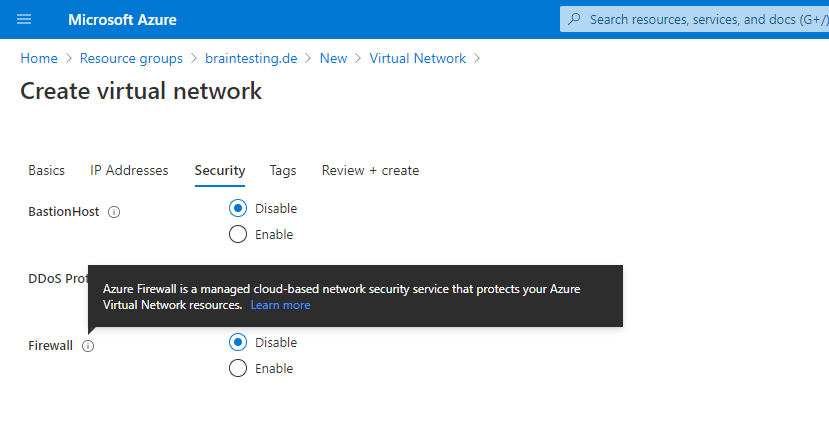Click the Firewall info icon
Screen dimensions: 829x448
[x=88, y=346]
